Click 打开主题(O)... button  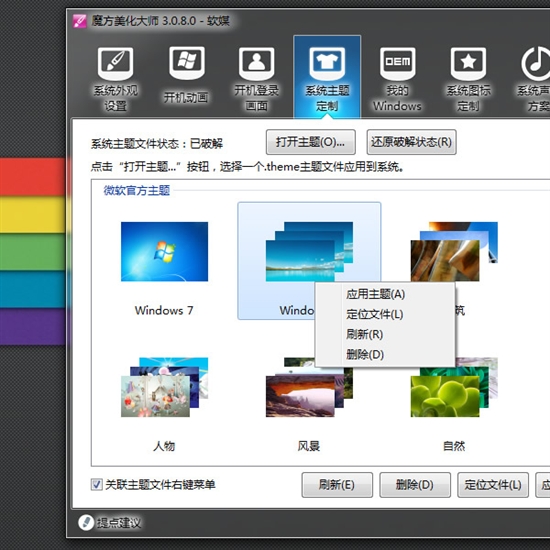(311, 142)
